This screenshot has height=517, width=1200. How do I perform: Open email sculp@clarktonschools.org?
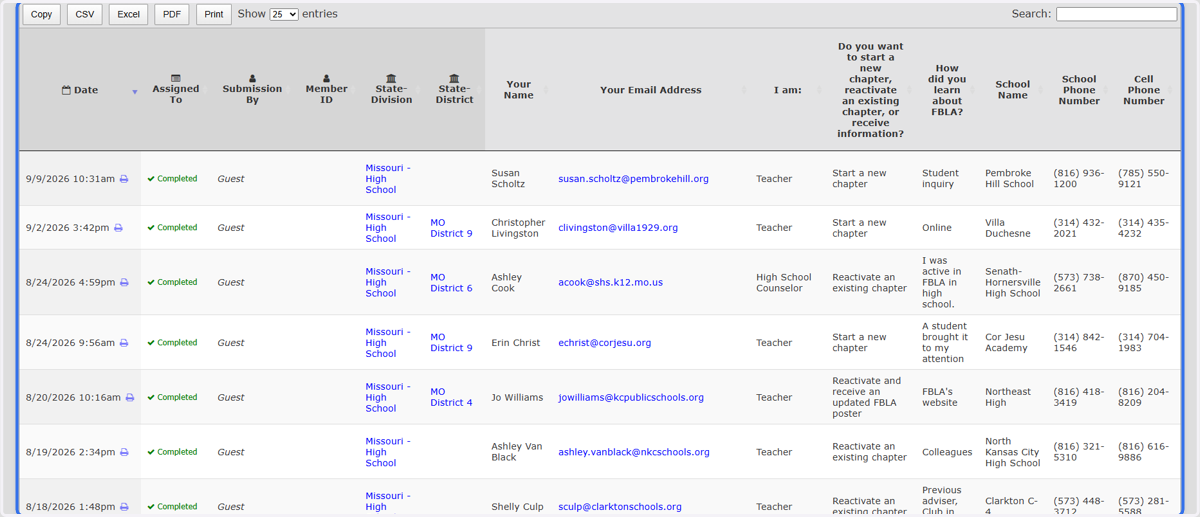click(620, 507)
